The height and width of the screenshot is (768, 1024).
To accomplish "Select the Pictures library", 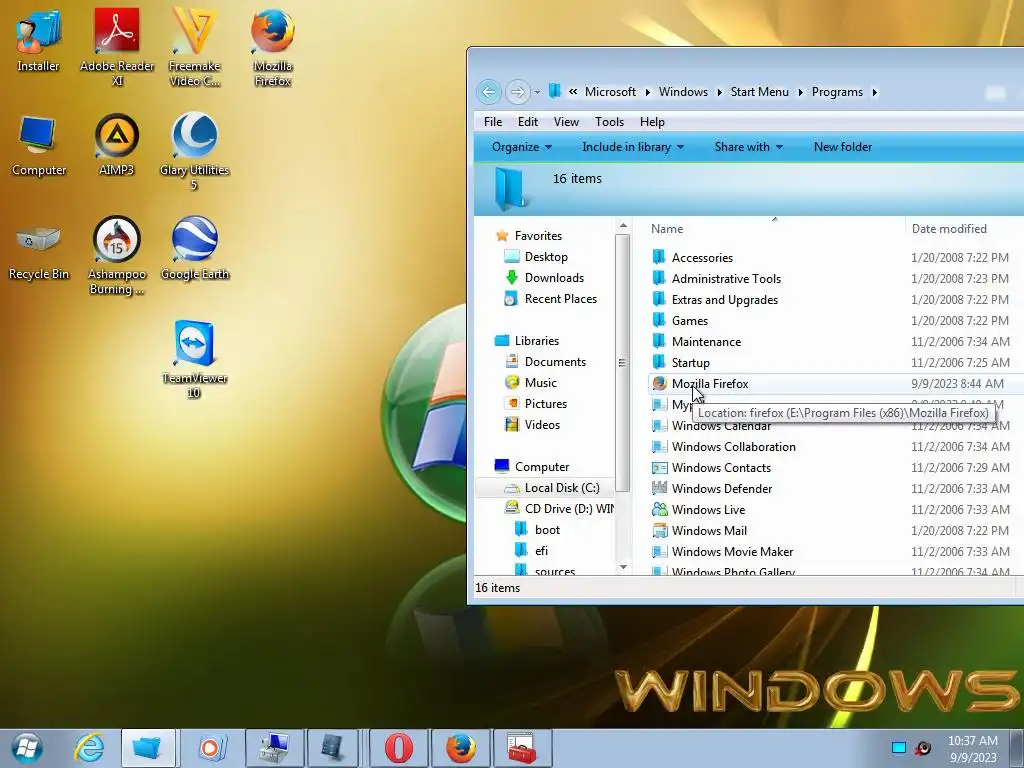I will (545, 404).
